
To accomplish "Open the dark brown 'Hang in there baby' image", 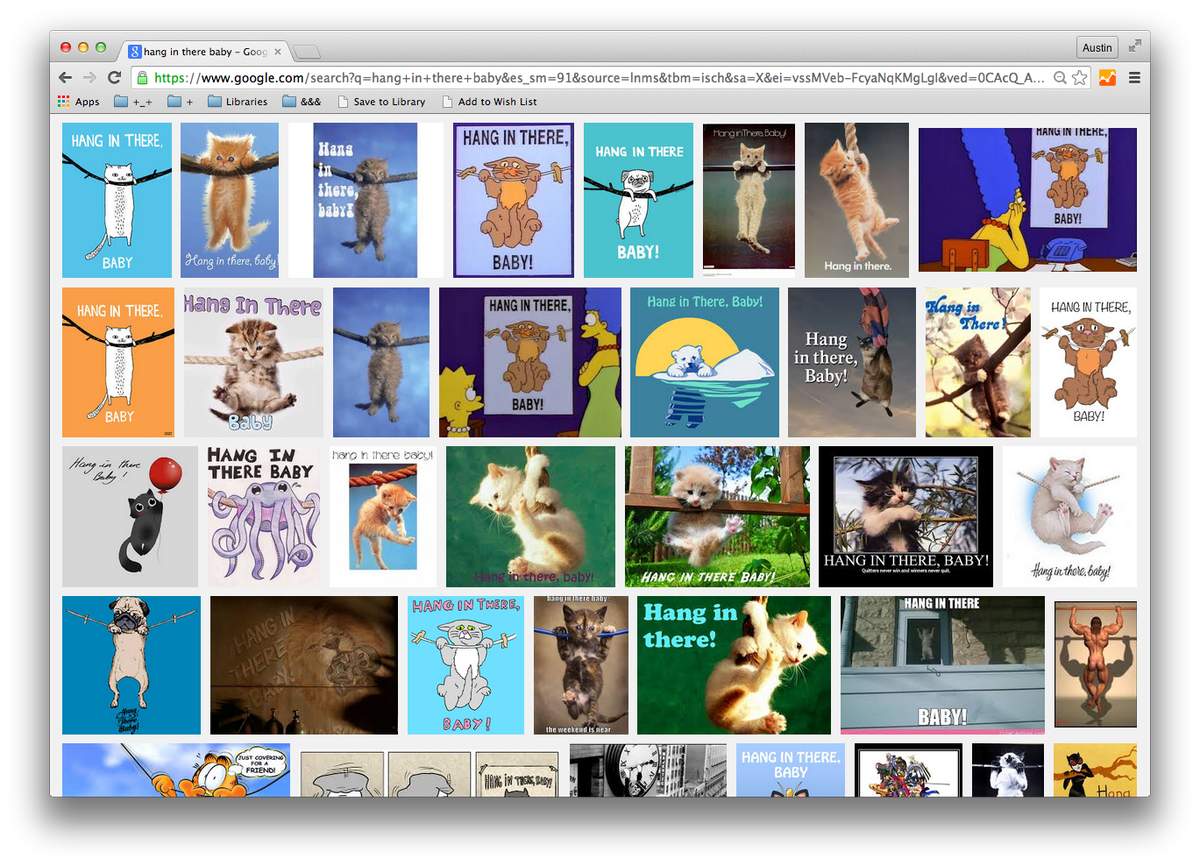I will 304,665.
